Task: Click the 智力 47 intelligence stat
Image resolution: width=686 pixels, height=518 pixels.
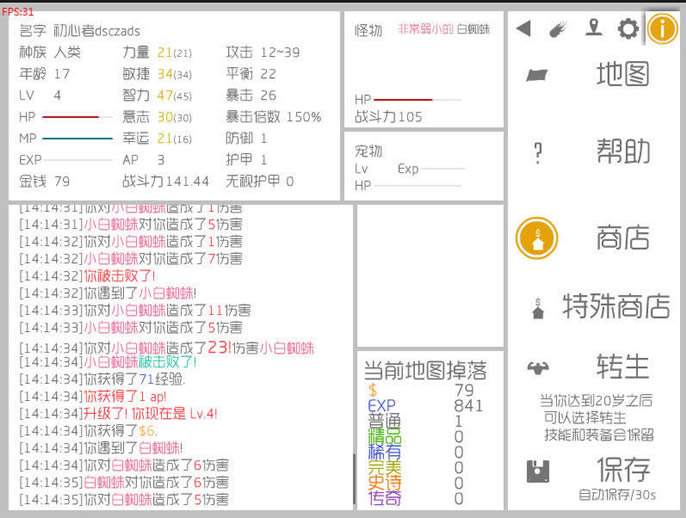Action: click(x=157, y=95)
